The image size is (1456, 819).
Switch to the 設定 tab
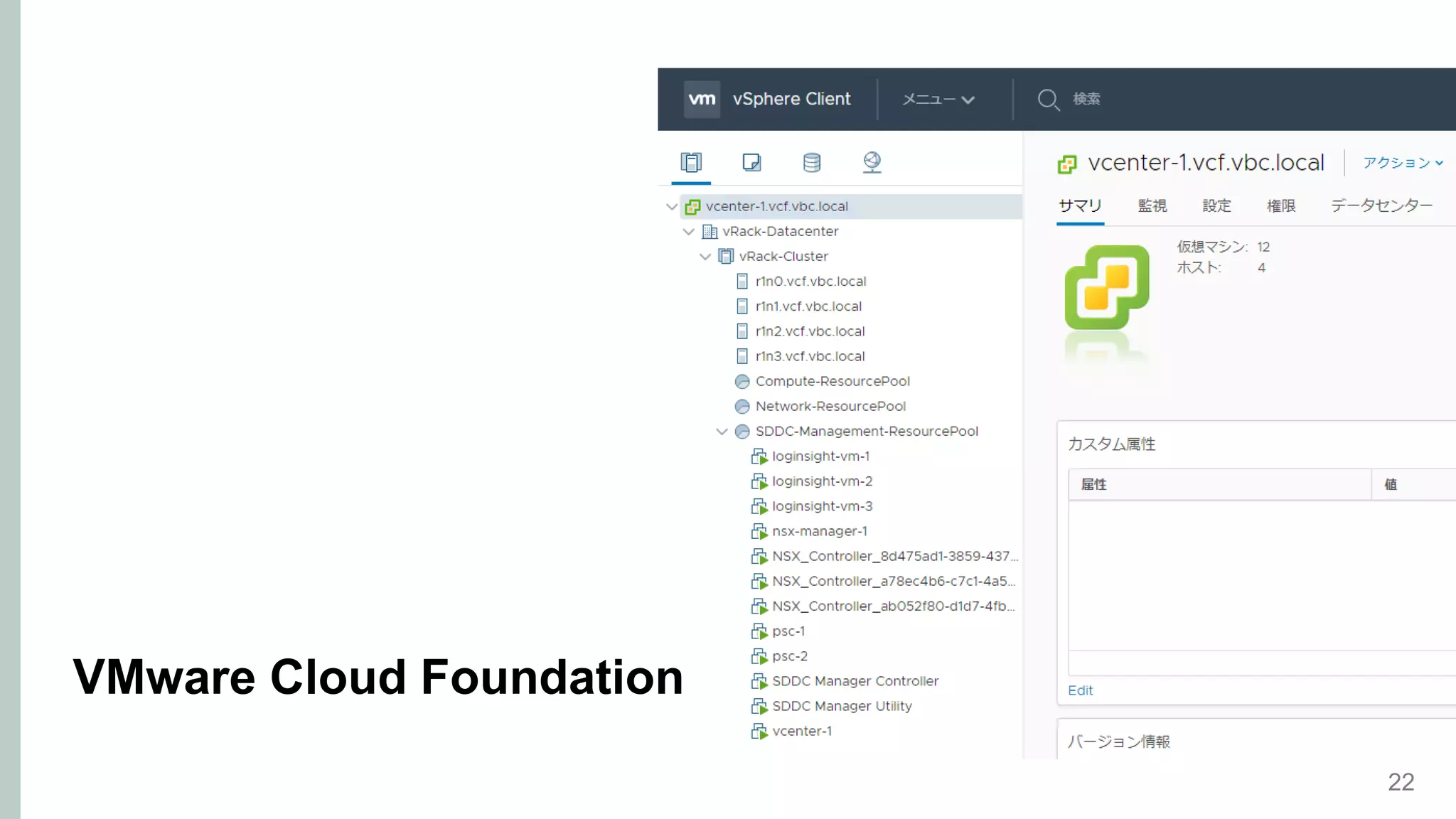coord(1216,206)
